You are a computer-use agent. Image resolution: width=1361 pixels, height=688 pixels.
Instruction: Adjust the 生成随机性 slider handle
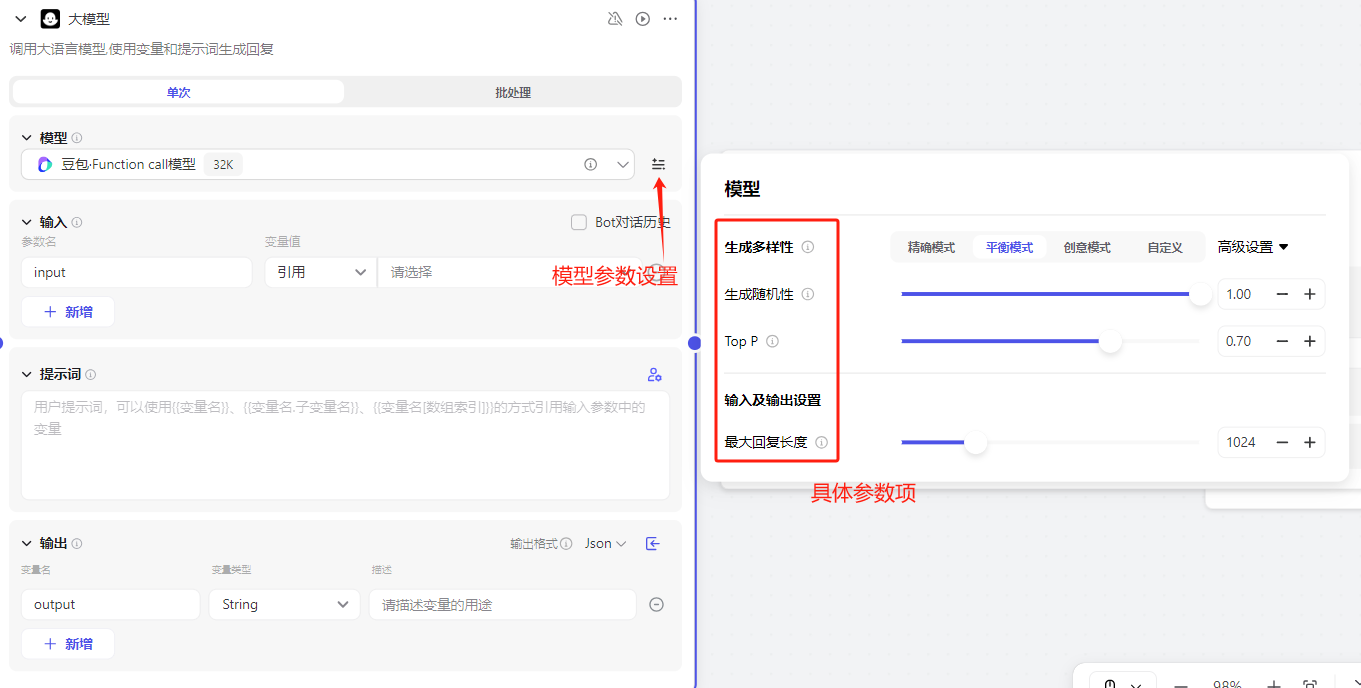click(x=1200, y=294)
